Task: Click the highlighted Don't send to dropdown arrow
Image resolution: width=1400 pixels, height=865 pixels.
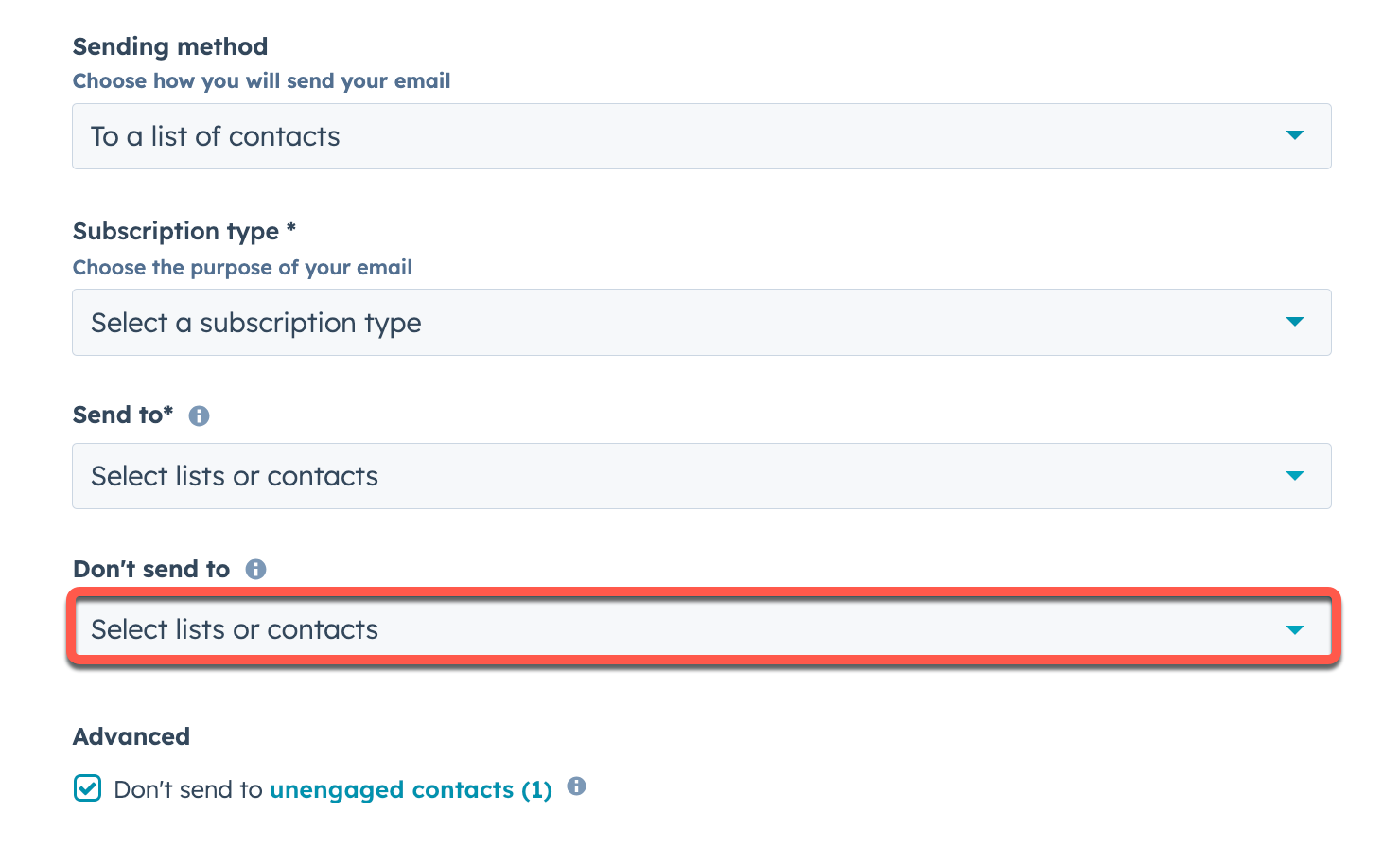Action: coord(1294,627)
